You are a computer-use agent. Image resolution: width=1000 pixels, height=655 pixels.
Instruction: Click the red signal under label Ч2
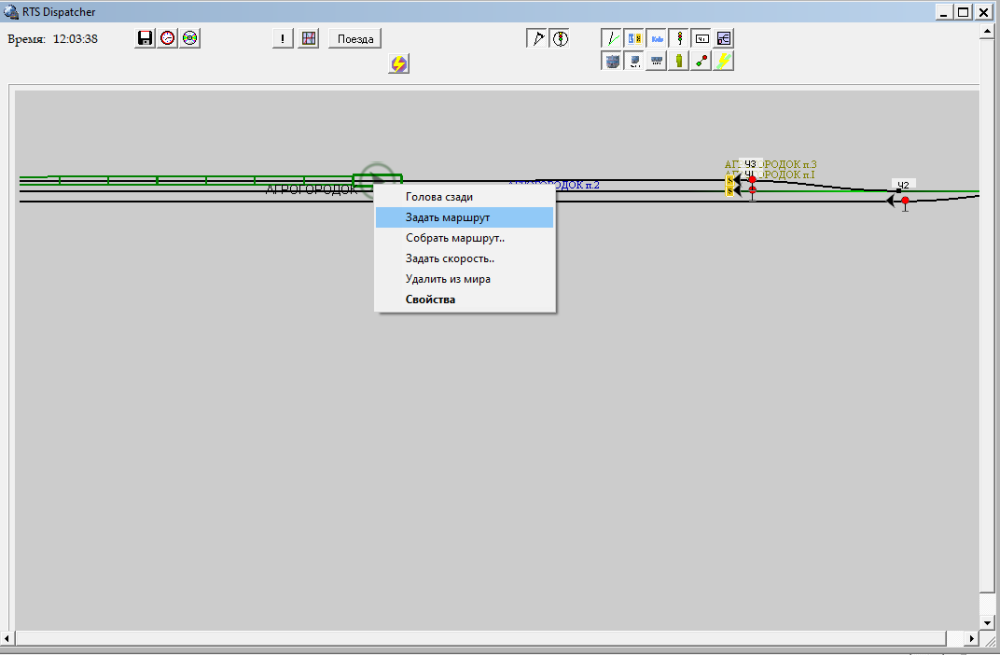(905, 201)
